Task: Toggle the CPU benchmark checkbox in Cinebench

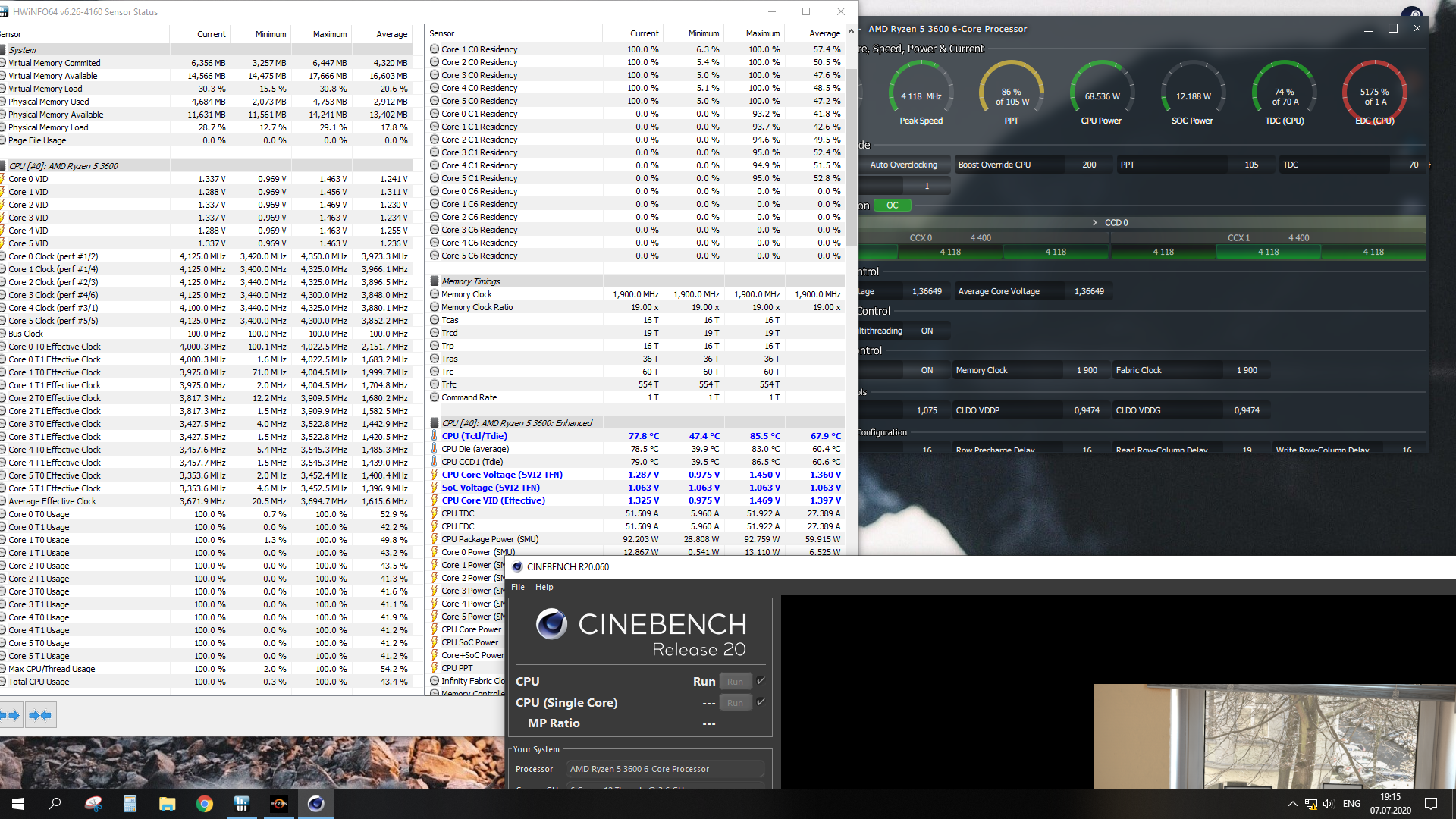Action: coord(761,680)
